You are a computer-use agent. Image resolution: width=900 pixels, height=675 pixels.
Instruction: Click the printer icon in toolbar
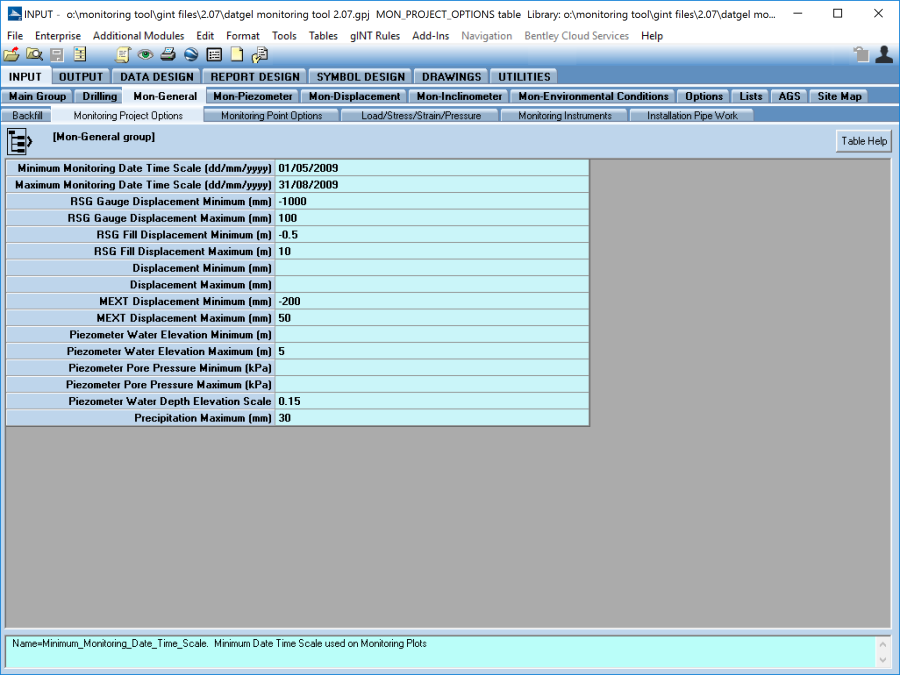click(169, 55)
